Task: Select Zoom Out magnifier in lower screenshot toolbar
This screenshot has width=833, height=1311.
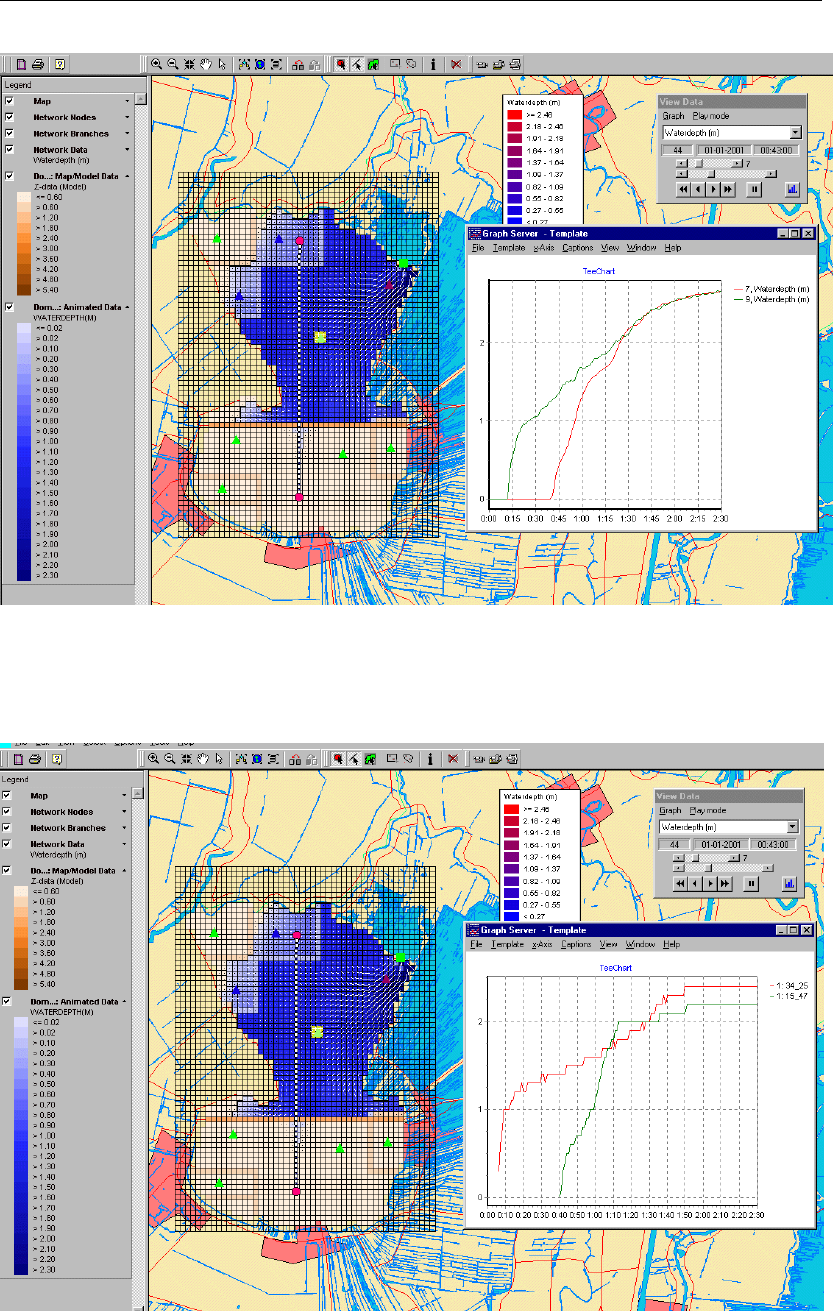Action: 172,758
